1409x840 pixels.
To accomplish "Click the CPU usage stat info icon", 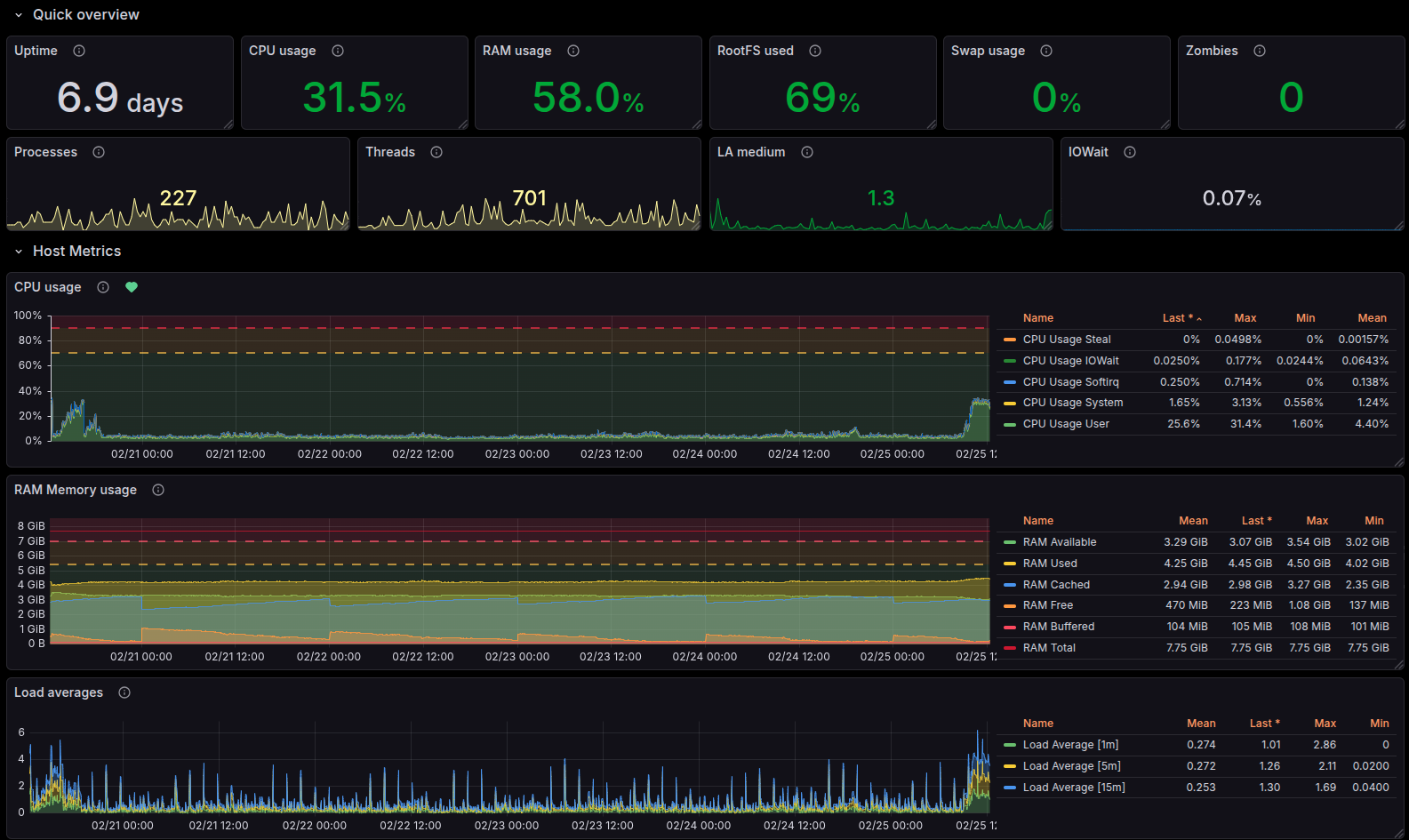I will point(338,51).
